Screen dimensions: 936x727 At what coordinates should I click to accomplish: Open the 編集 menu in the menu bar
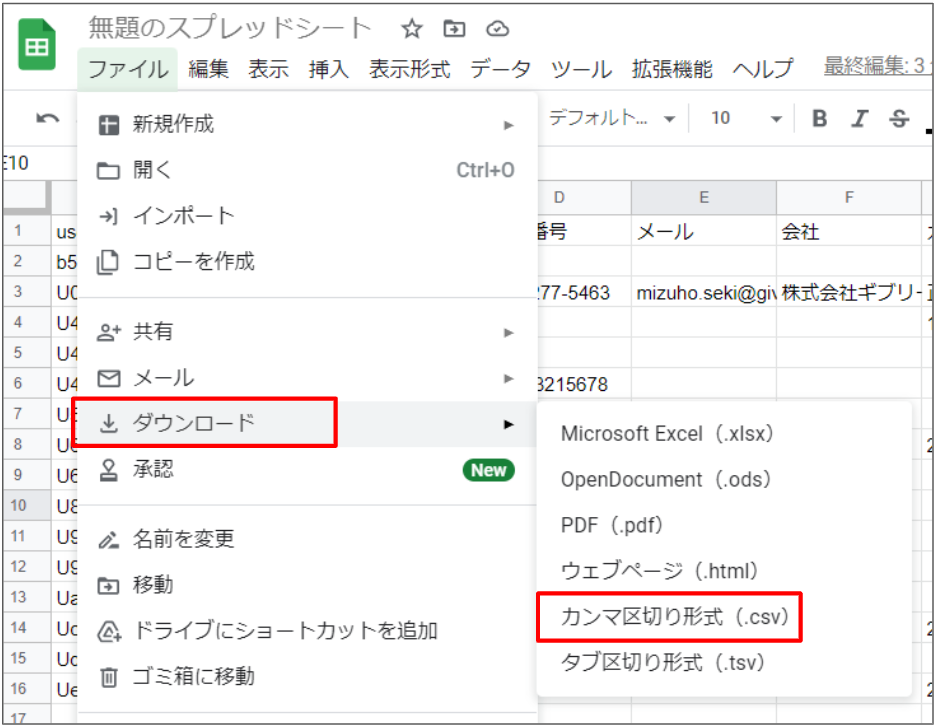tap(208, 69)
